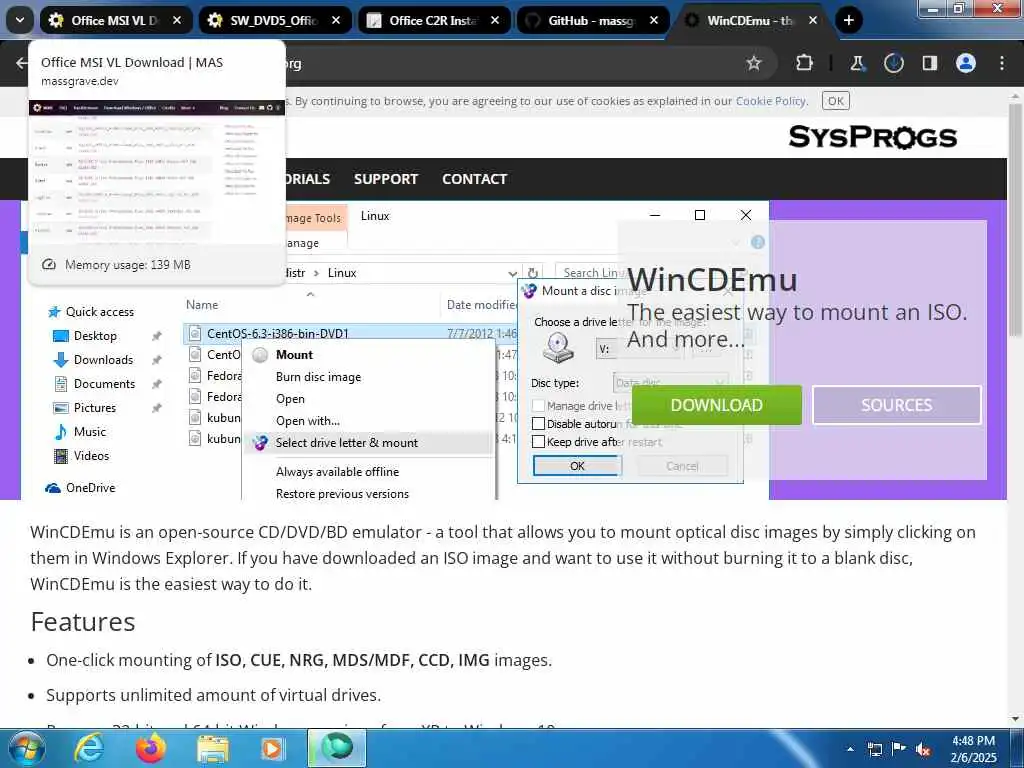Screen dimensions: 1024x768
Task: Open the user profile avatar
Action: pyautogui.click(x=965, y=63)
